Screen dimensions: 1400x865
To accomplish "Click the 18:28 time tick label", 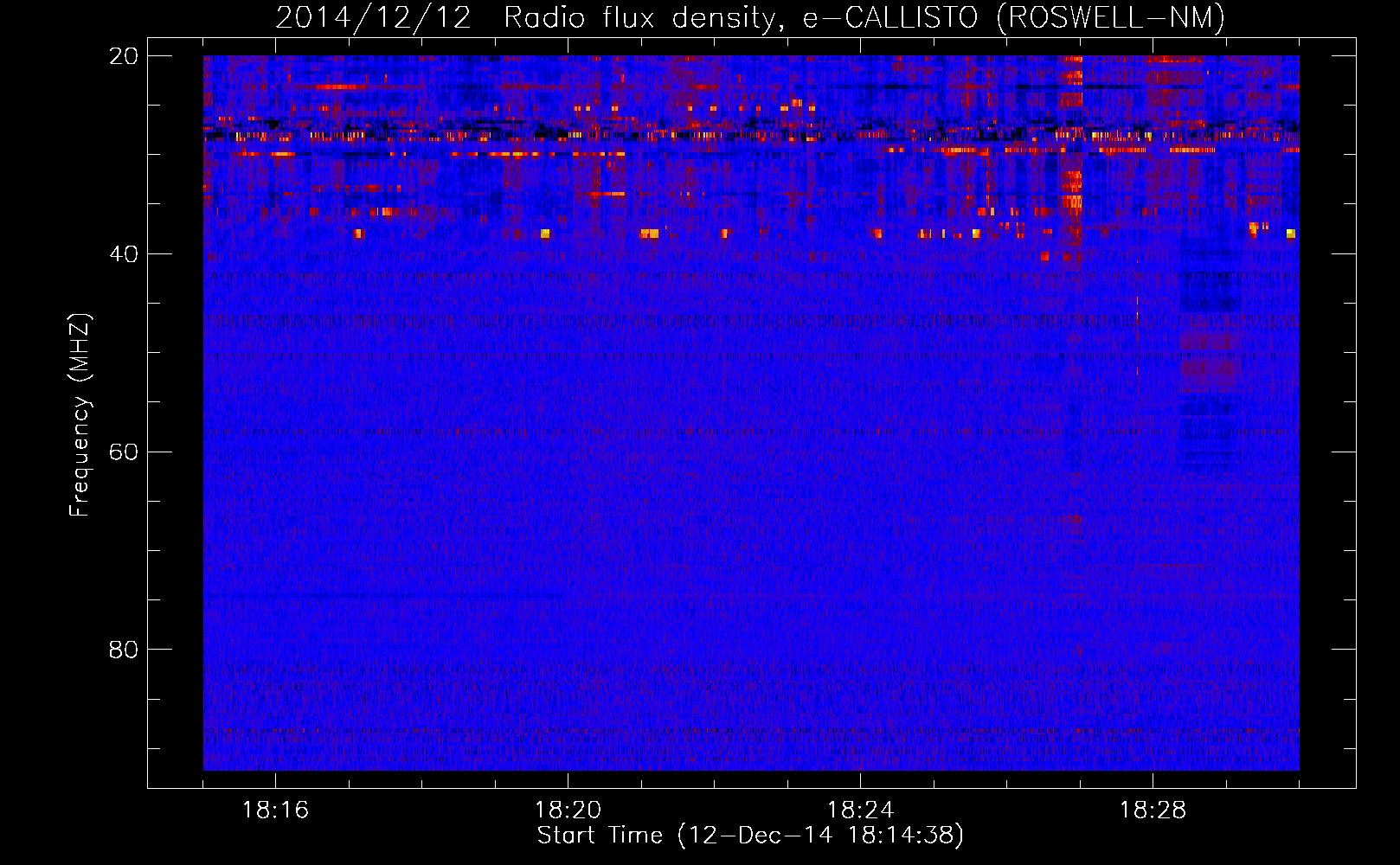I will click(1153, 811).
